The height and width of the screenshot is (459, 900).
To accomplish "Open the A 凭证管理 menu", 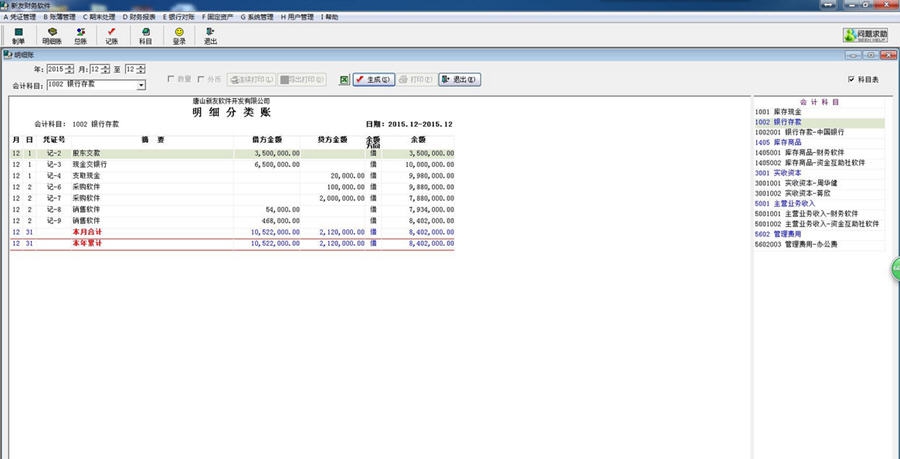I will coord(20,17).
